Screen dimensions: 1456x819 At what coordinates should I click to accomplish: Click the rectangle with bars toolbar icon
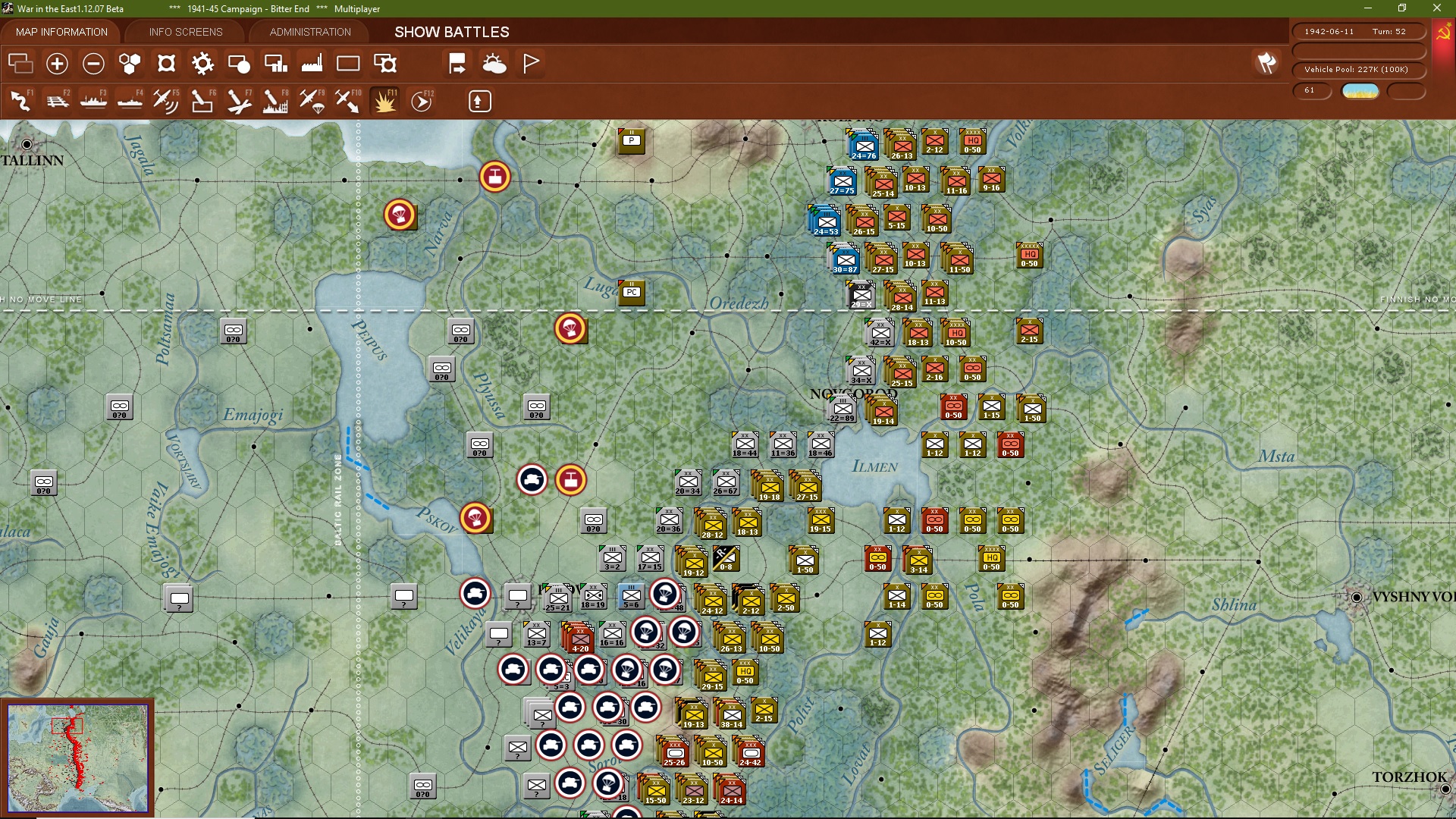click(275, 64)
